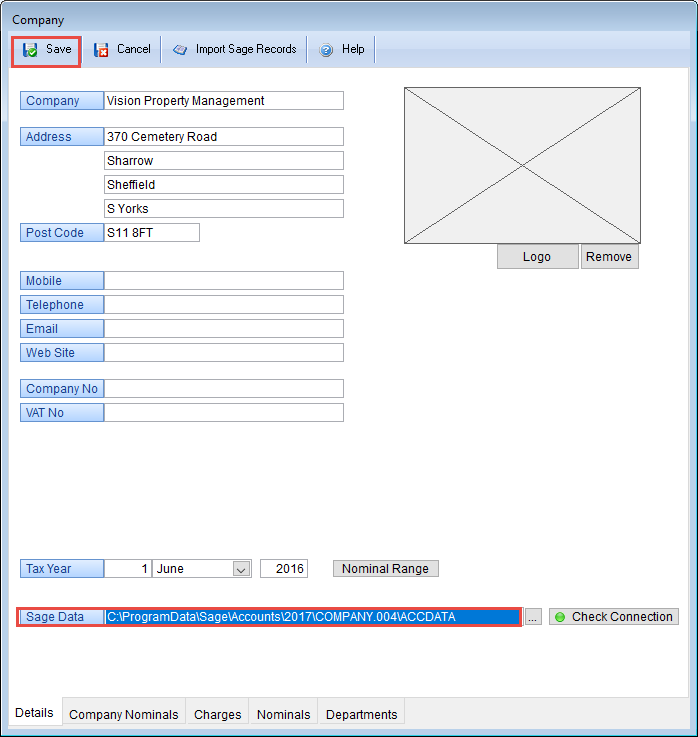Click the Cancel disk icon
This screenshot has width=698, height=737.
101,50
